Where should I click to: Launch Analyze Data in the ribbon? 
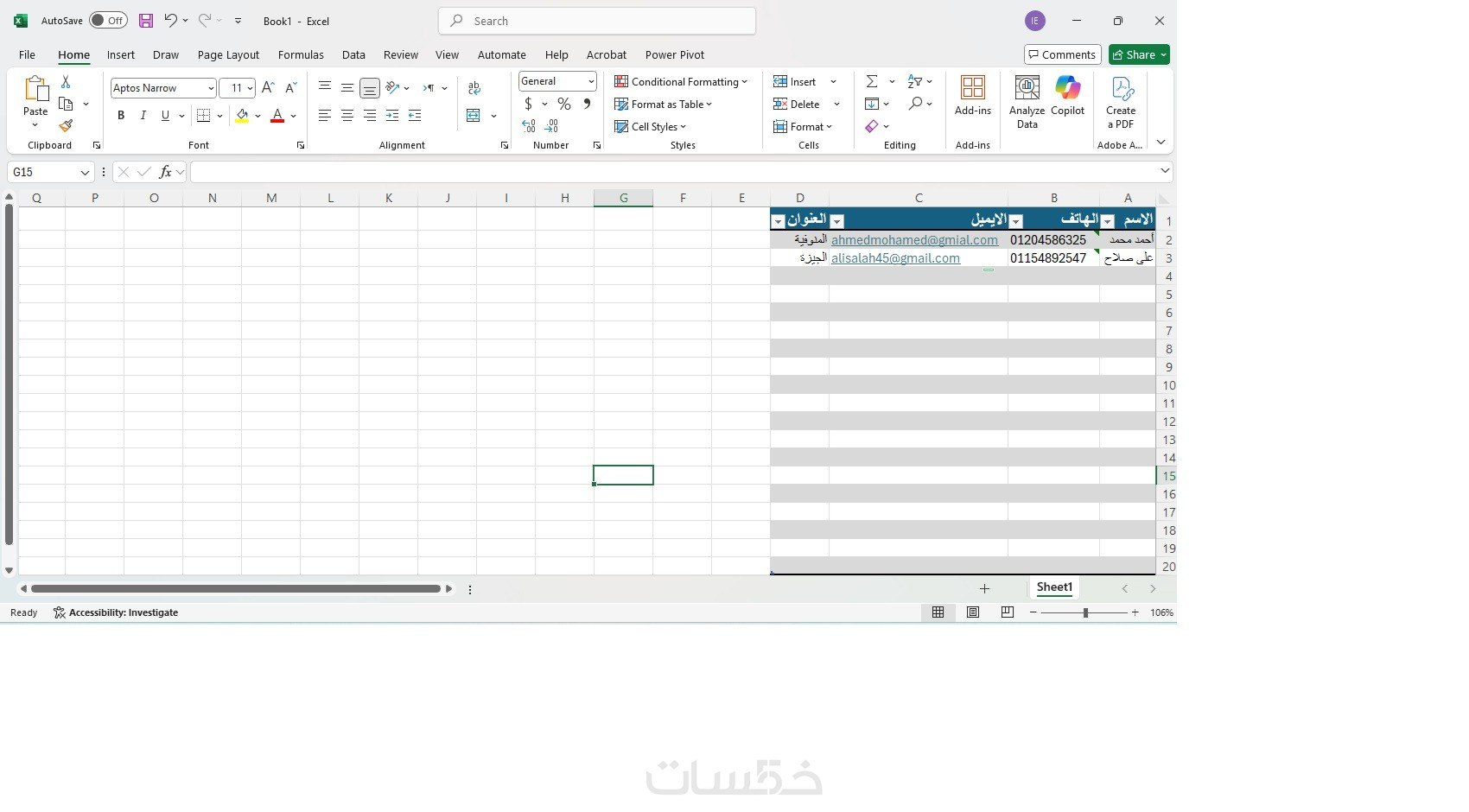(1026, 101)
